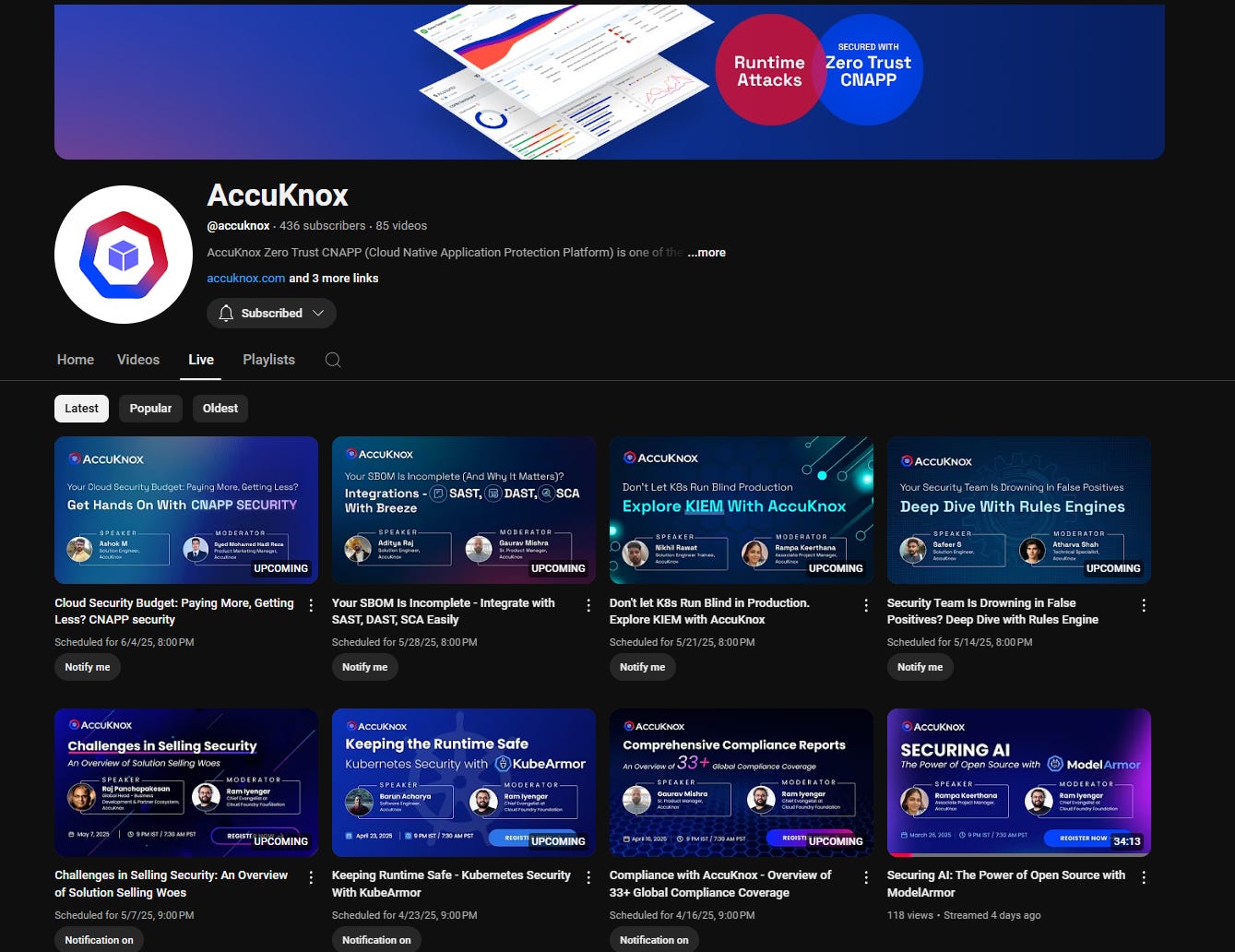The image size is (1235, 952).
Task: Open Cloud Security Budget video title
Action: click(174, 612)
